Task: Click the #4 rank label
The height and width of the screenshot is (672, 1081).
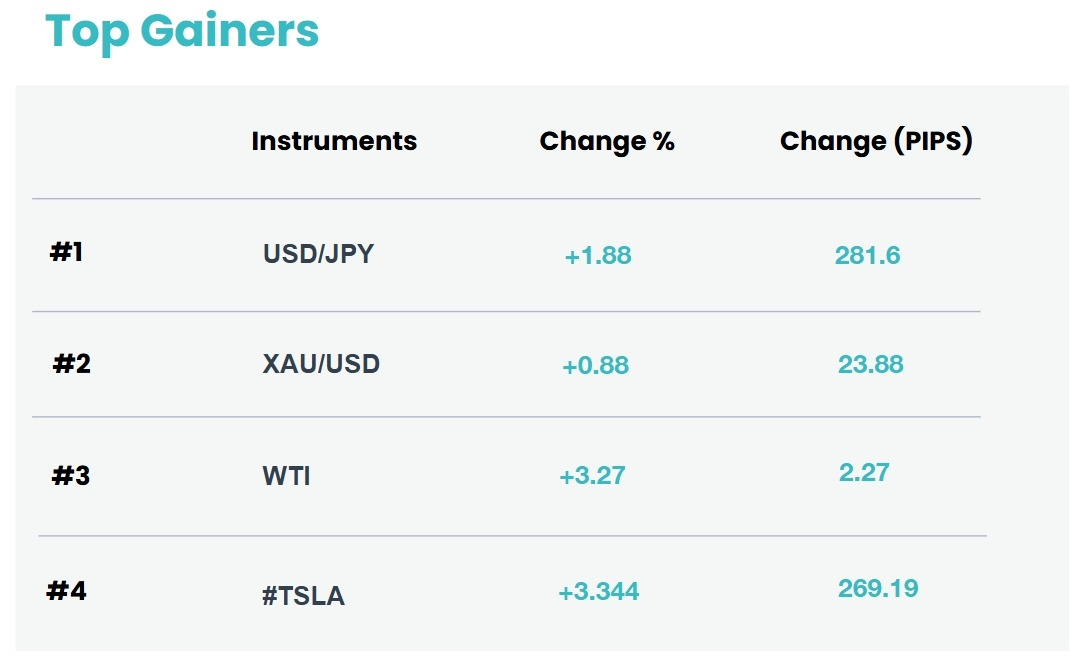Action: coord(66,591)
